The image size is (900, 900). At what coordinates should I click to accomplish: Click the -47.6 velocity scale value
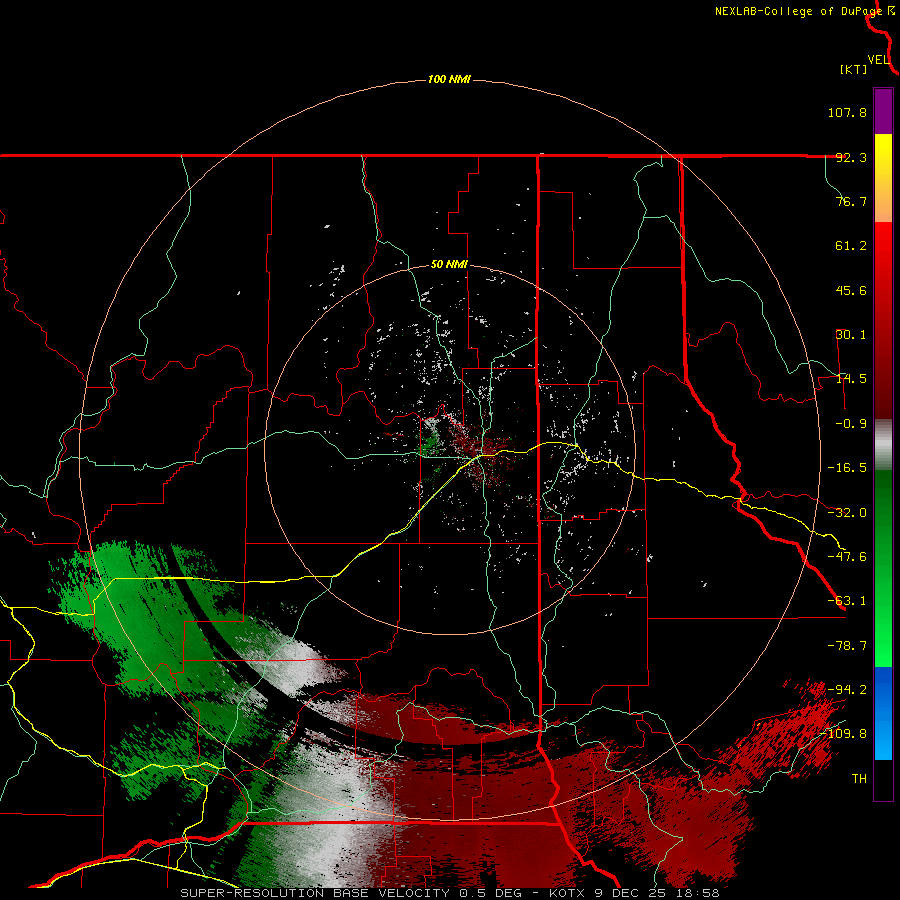tap(847, 557)
